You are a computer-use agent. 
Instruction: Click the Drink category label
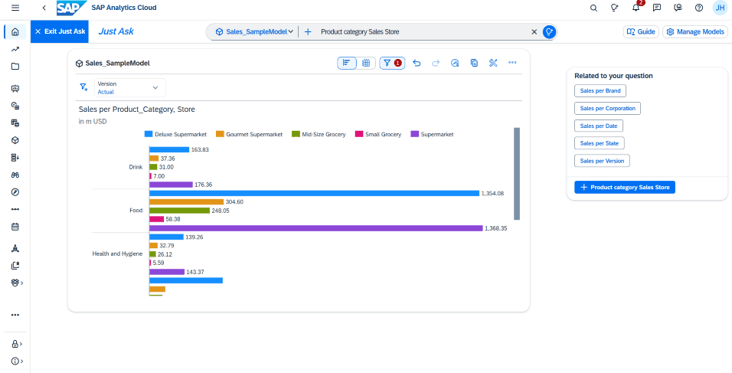(135, 167)
